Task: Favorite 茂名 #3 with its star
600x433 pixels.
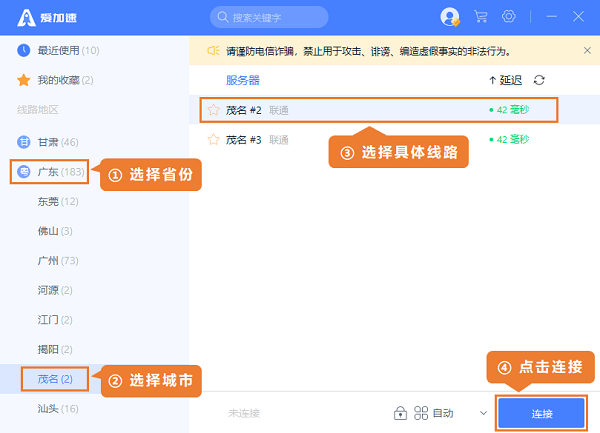Action: 214,140
